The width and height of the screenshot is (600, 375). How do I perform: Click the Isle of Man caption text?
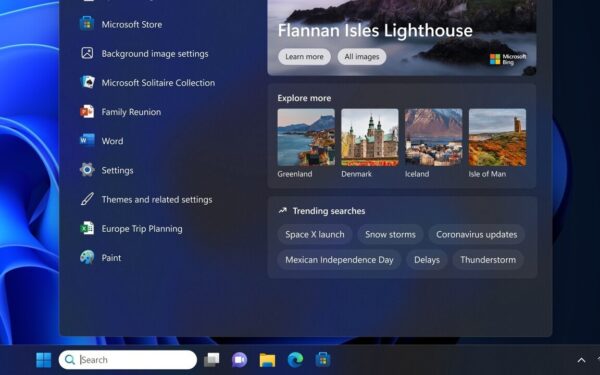tap(487, 174)
